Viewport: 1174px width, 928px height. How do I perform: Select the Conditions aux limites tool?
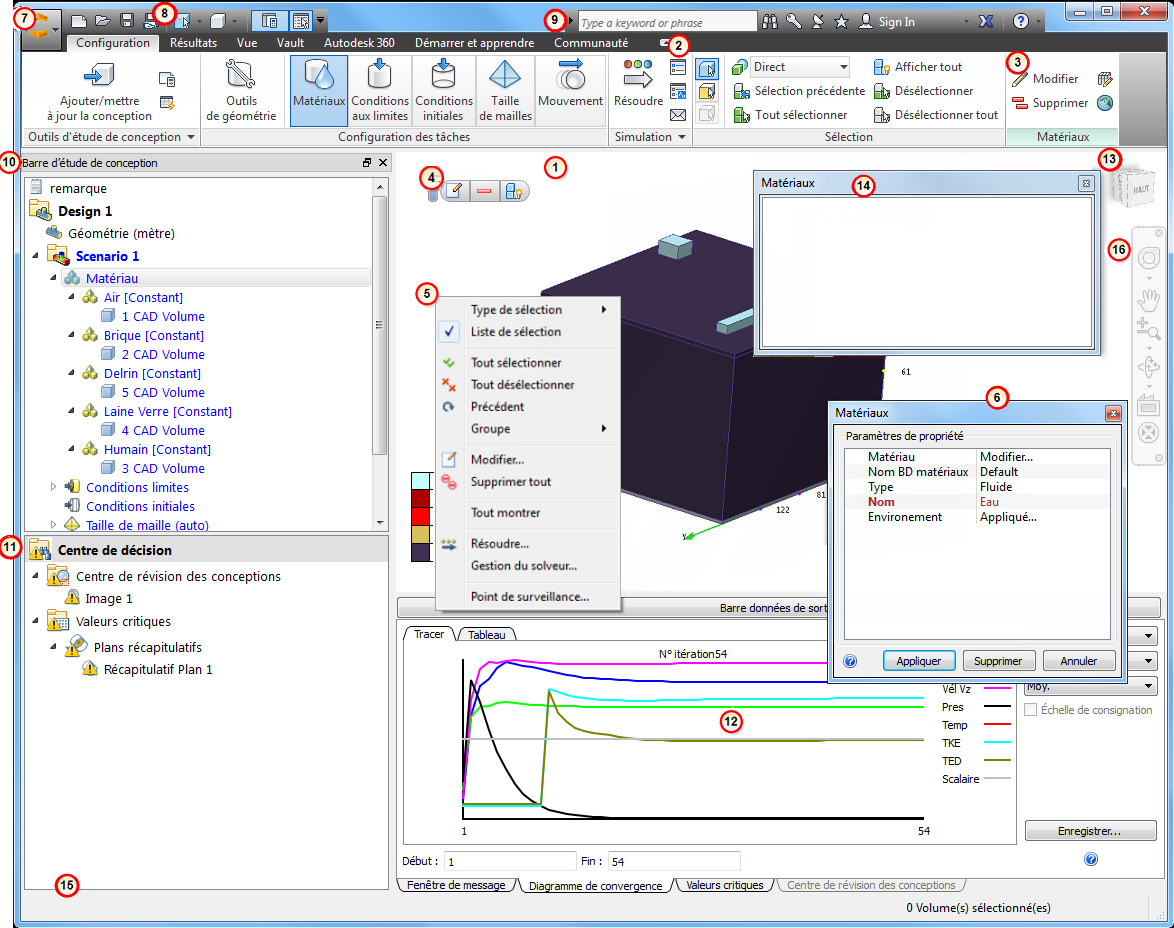pyautogui.click(x=380, y=91)
